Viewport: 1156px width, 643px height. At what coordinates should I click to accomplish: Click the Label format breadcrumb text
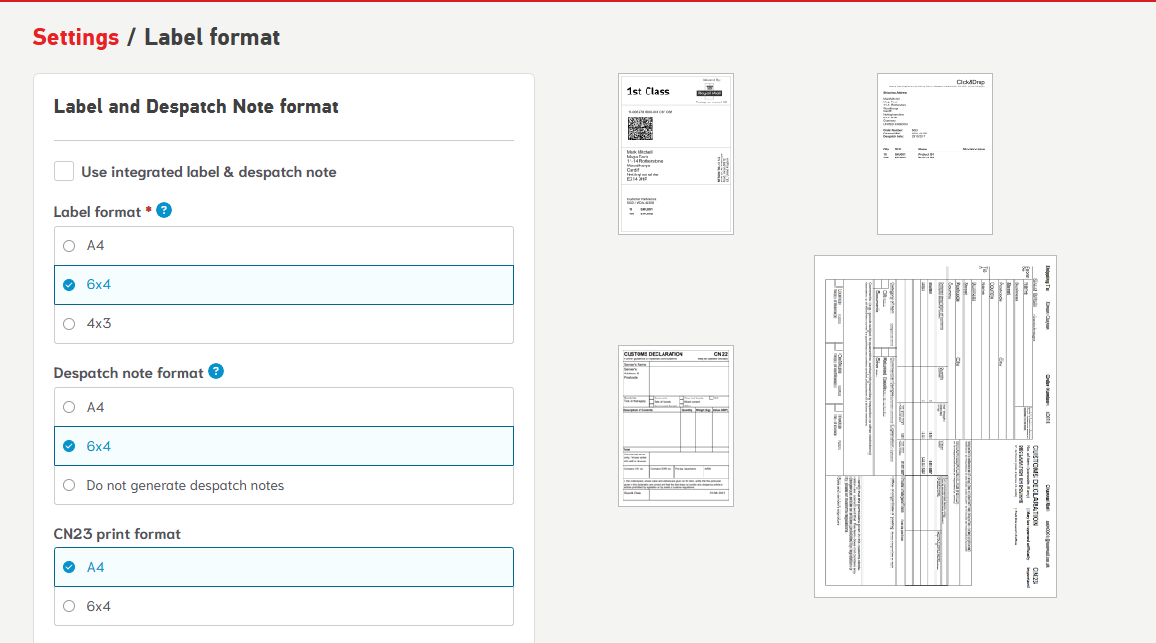pos(212,38)
